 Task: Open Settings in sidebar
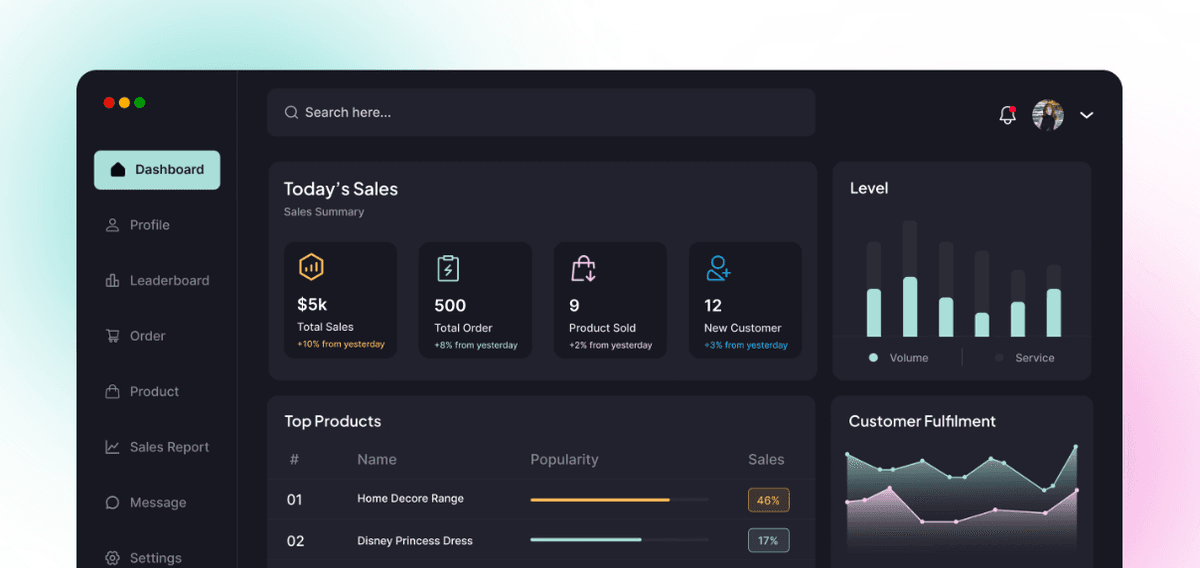(144, 558)
